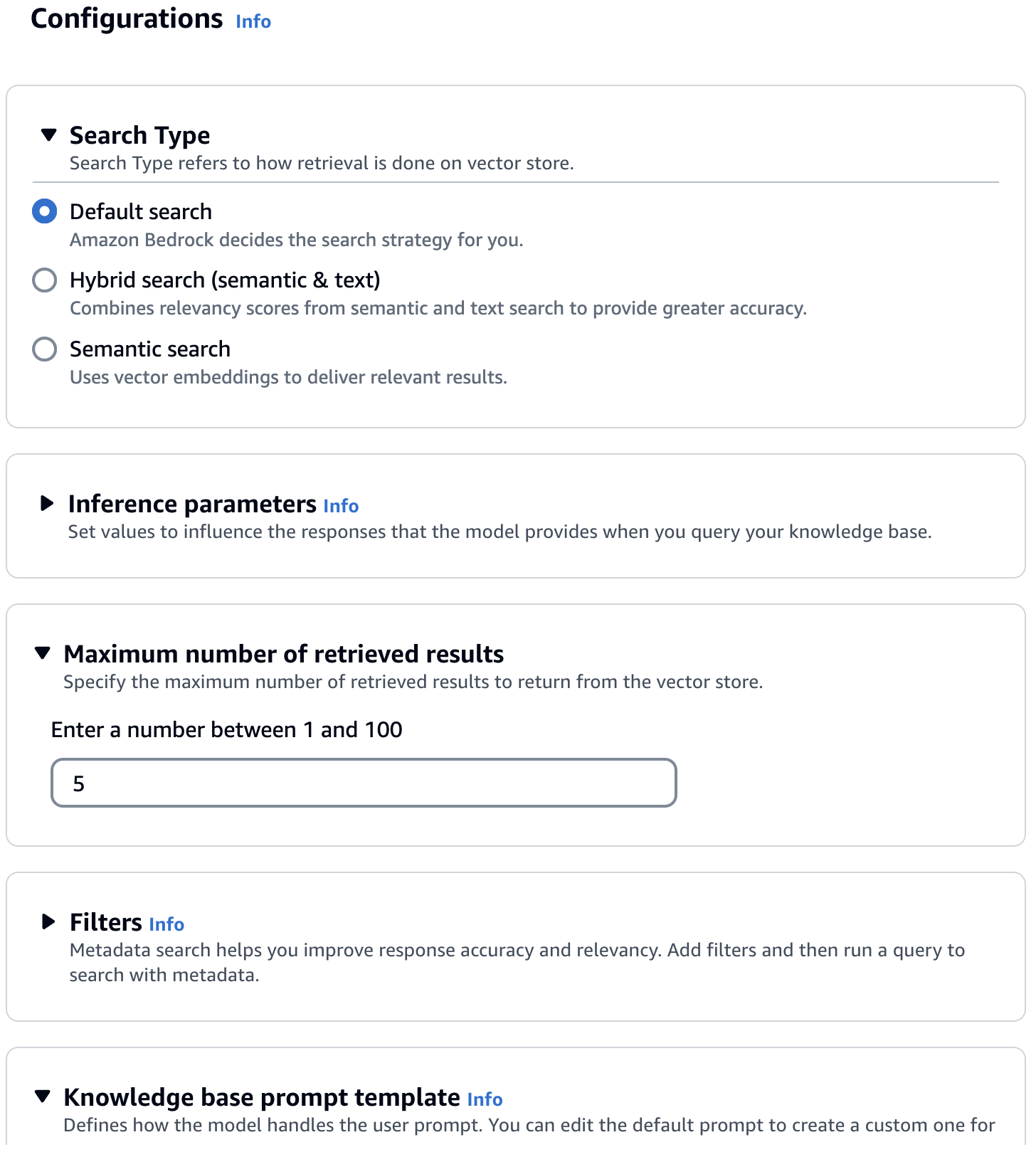Click the Search Type heading text

click(140, 135)
